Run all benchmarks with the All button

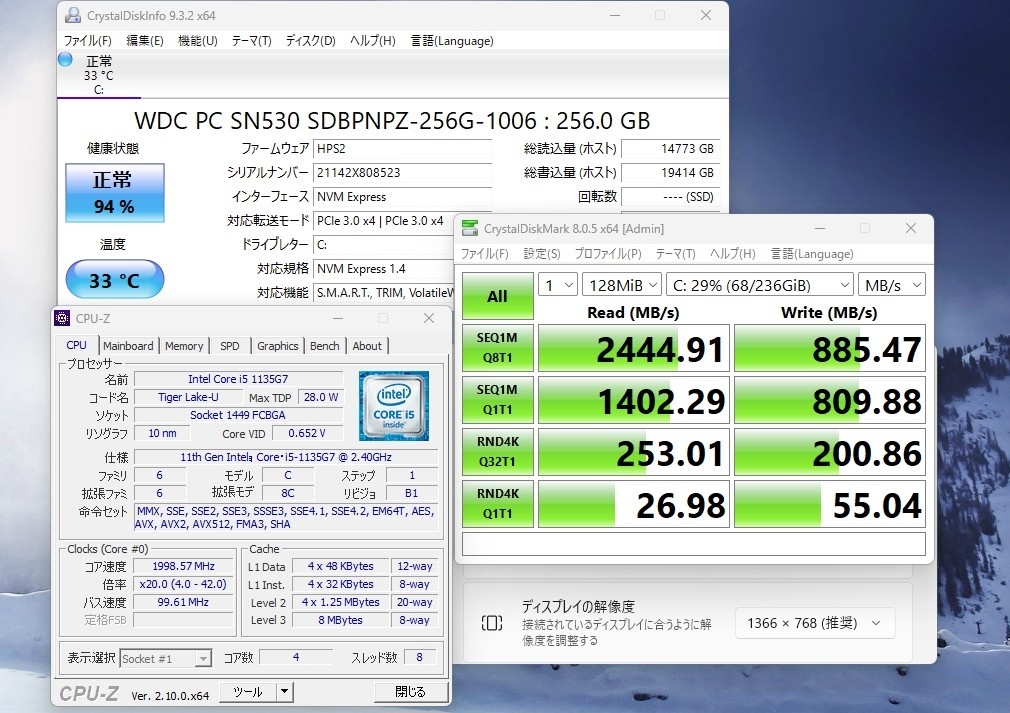(497, 296)
